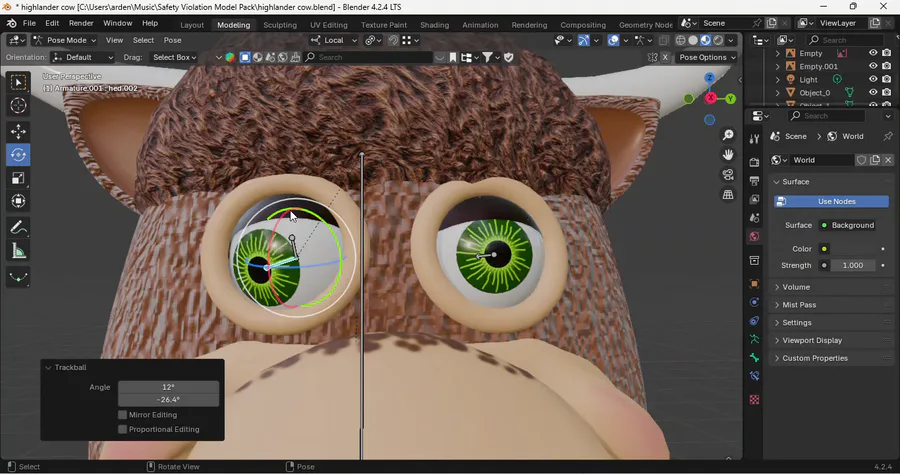
Task: Open the Bone Constraints properties tab
Action: coord(754,376)
